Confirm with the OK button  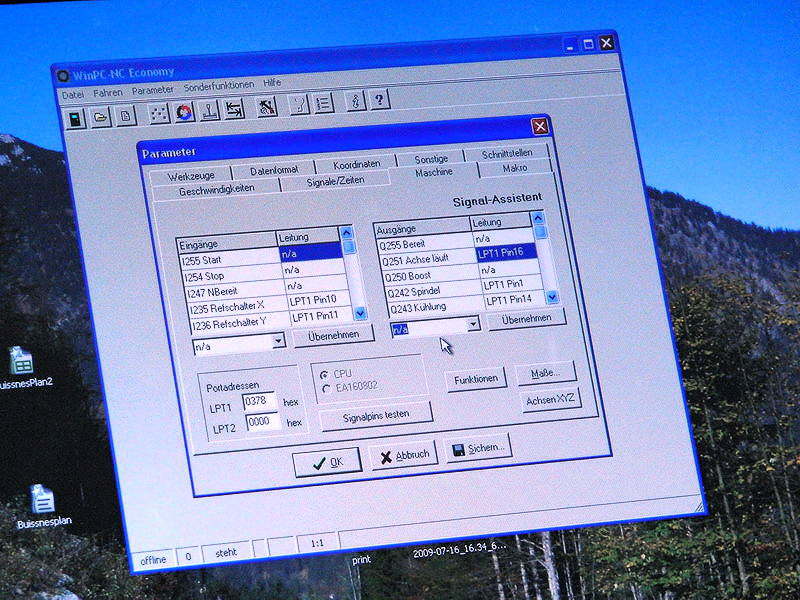tap(327, 462)
